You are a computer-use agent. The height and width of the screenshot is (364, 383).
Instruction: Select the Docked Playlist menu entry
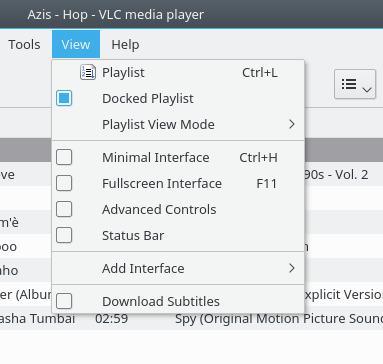(x=178, y=98)
